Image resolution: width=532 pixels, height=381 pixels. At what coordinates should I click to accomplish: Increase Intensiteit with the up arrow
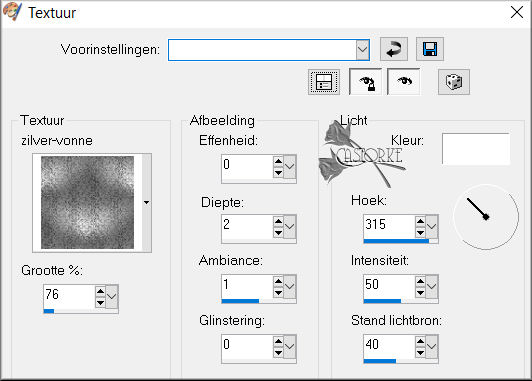420,281
